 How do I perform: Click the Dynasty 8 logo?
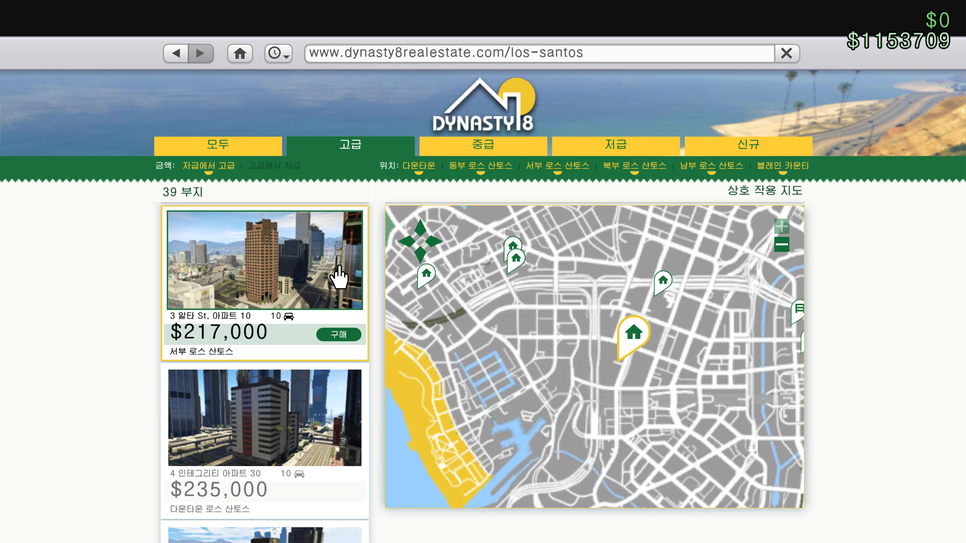coord(483,105)
